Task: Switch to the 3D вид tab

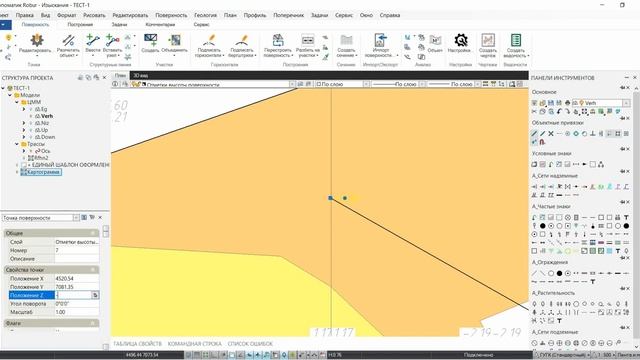Action: [x=141, y=76]
